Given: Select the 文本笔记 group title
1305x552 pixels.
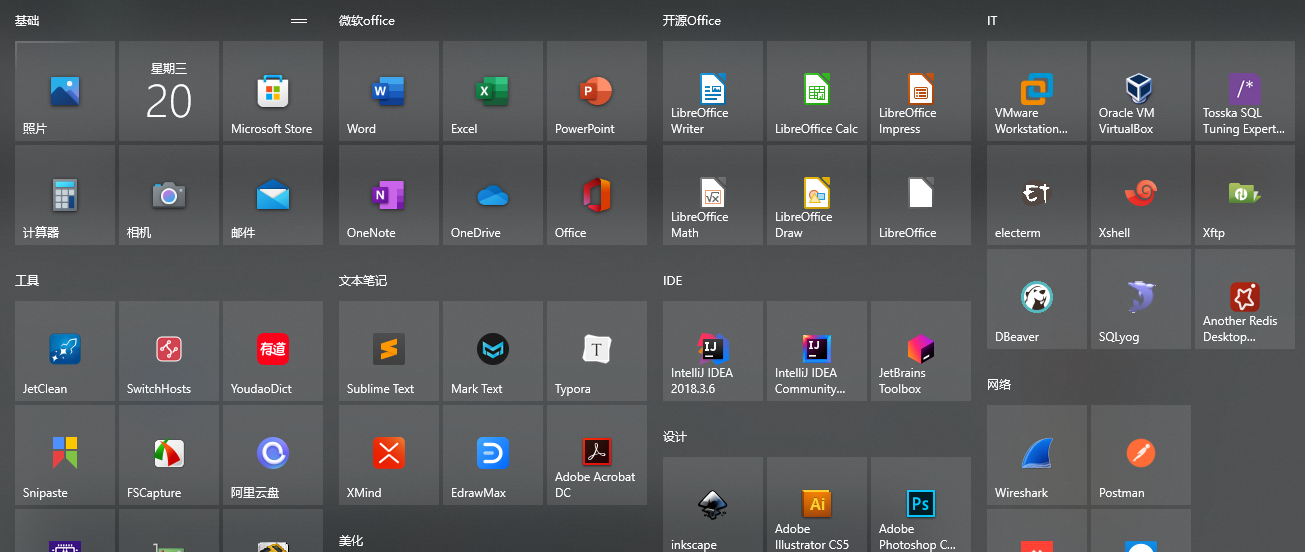Looking at the screenshot, I should click(x=363, y=281).
